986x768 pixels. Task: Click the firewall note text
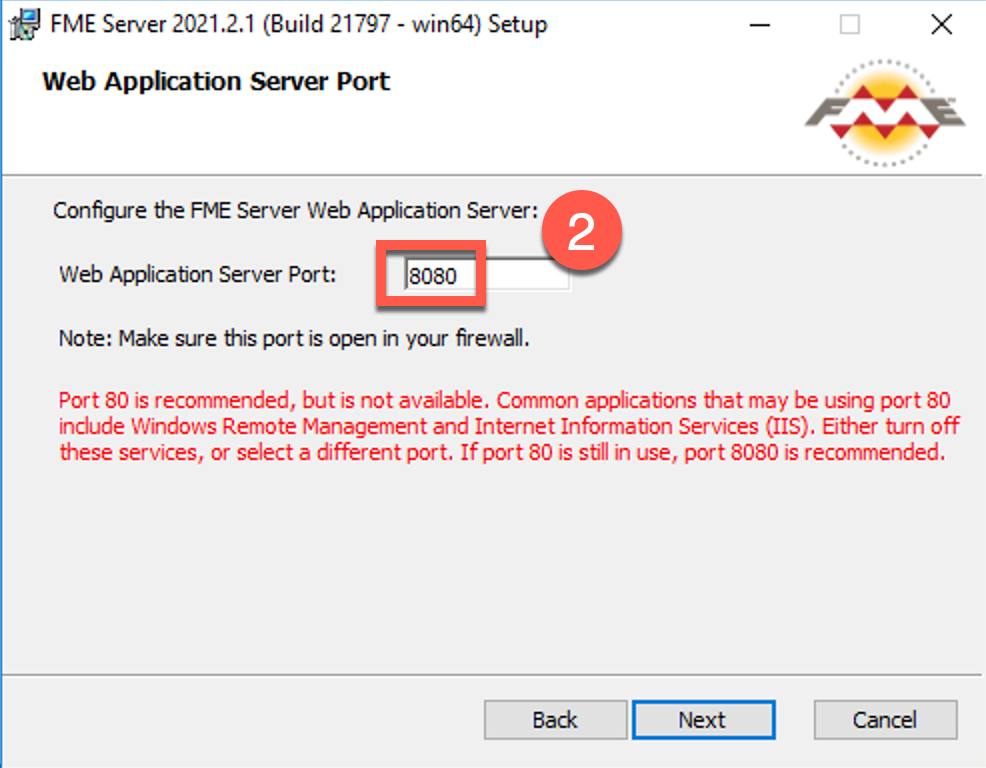point(294,338)
